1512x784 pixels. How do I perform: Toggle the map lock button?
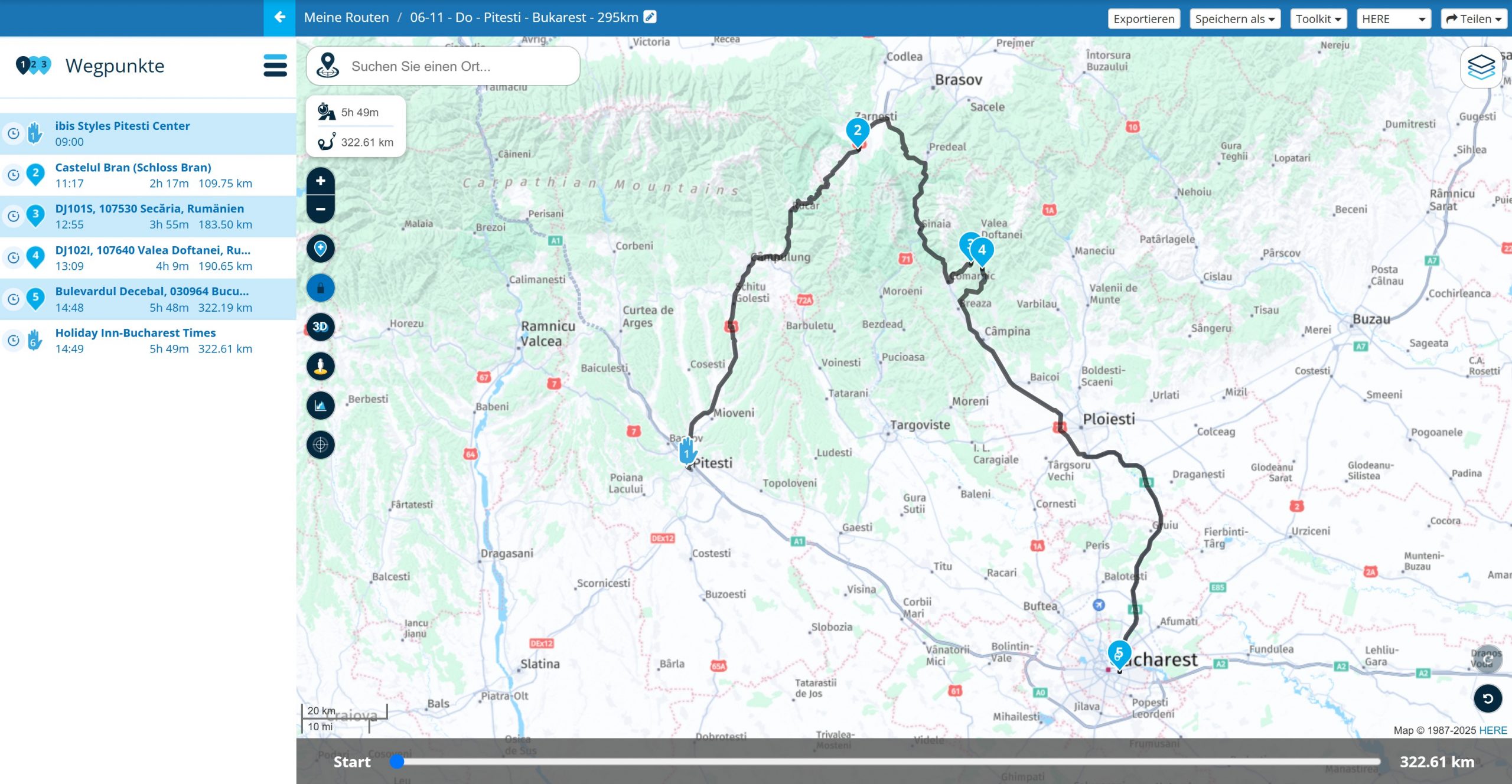(x=321, y=288)
